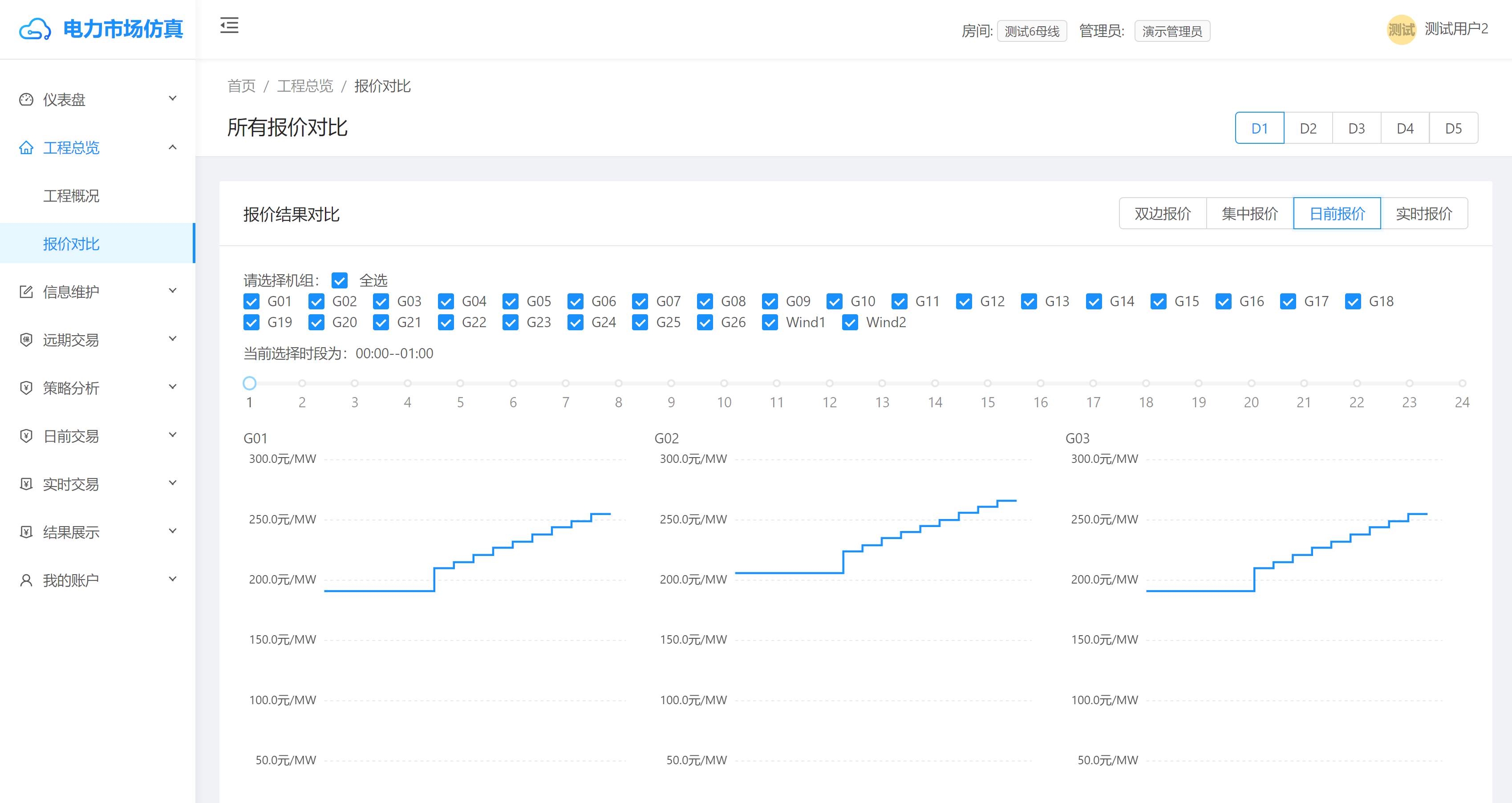Expand the 信息维护 menu chevron

click(173, 291)
